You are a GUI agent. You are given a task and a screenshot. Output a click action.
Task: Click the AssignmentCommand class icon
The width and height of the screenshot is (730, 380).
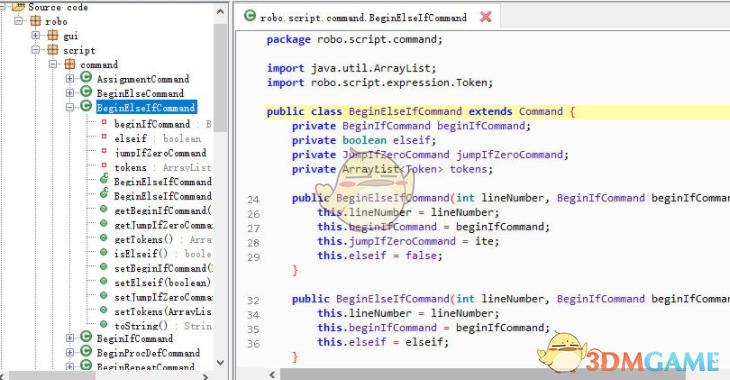click(86, 77)
